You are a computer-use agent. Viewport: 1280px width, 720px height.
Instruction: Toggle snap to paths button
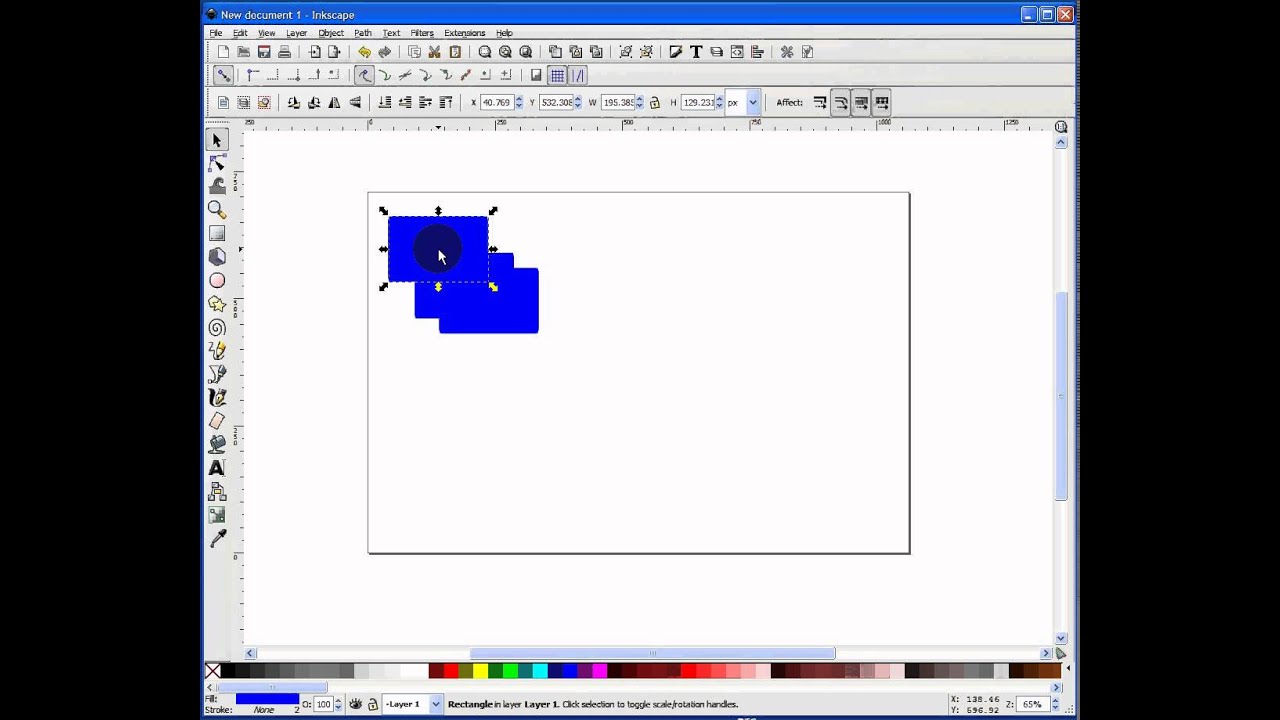click(364, 75)
